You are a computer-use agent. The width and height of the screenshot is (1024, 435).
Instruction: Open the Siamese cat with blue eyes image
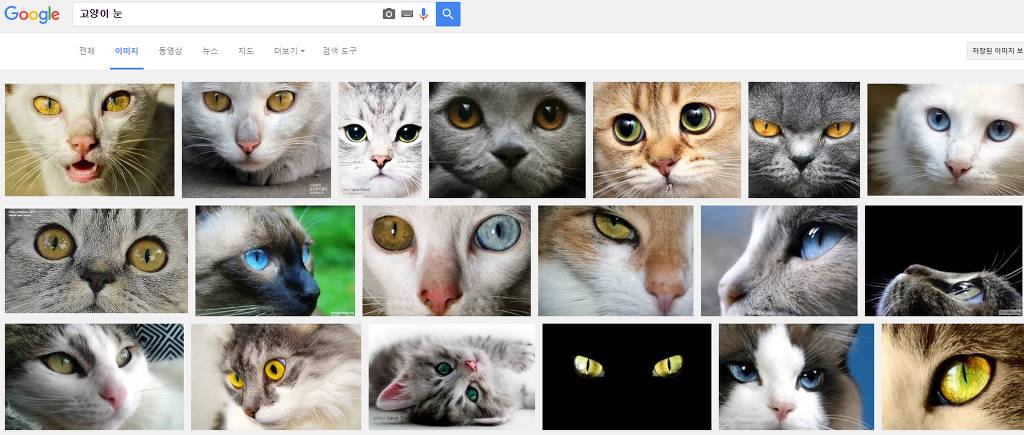click(275, 260)
